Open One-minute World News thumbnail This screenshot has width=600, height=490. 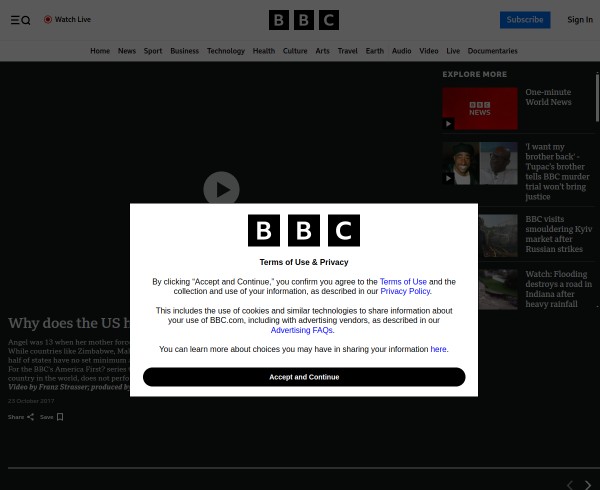[480, 108]
